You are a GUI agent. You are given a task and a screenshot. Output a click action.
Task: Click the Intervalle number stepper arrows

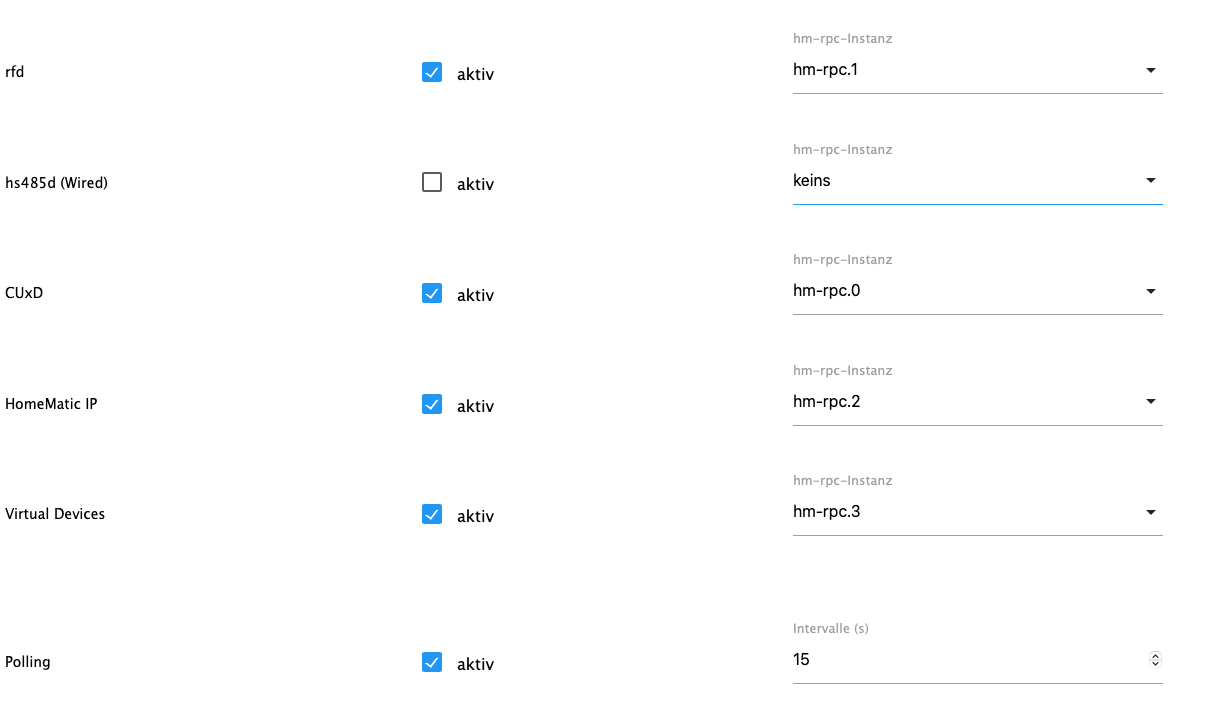point(1155,660)
